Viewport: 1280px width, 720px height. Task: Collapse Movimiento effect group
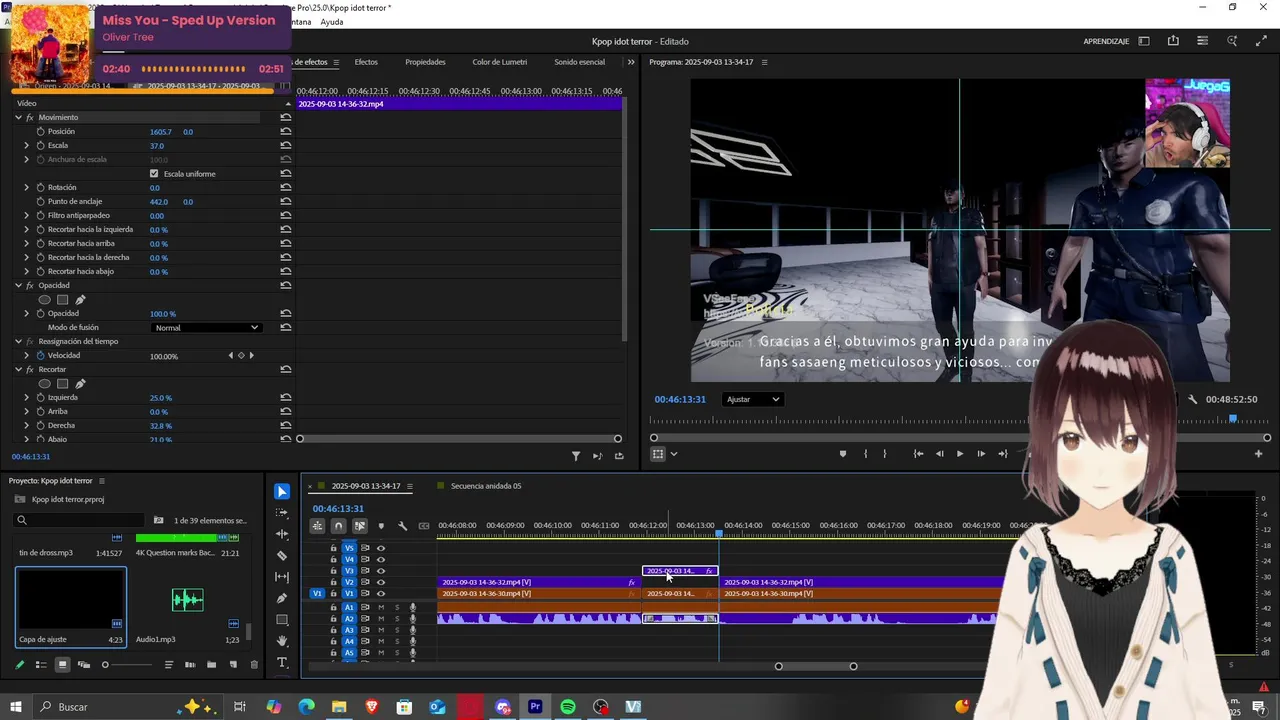[x=18, y=117]
